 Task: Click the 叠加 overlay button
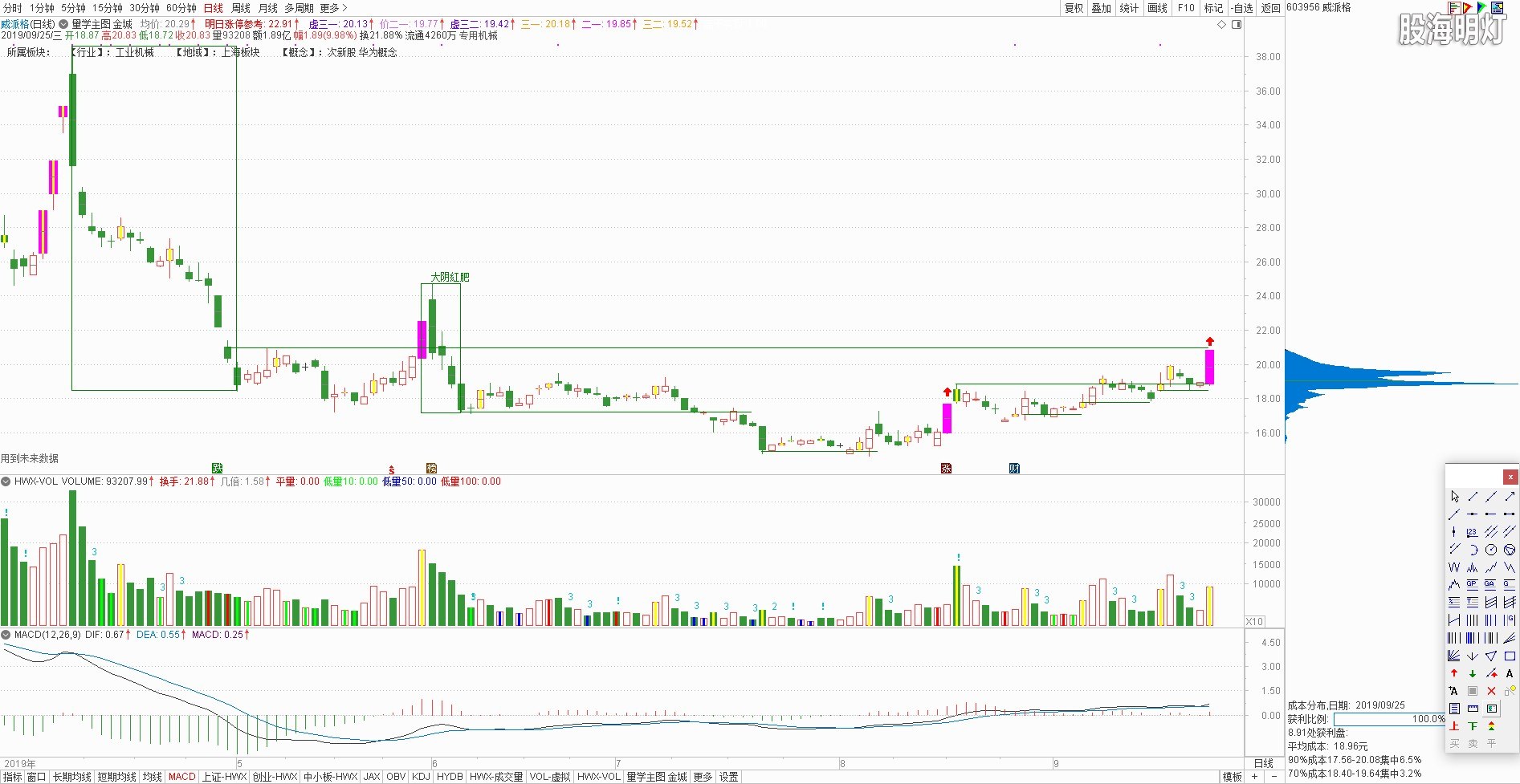click(1102, 8)
